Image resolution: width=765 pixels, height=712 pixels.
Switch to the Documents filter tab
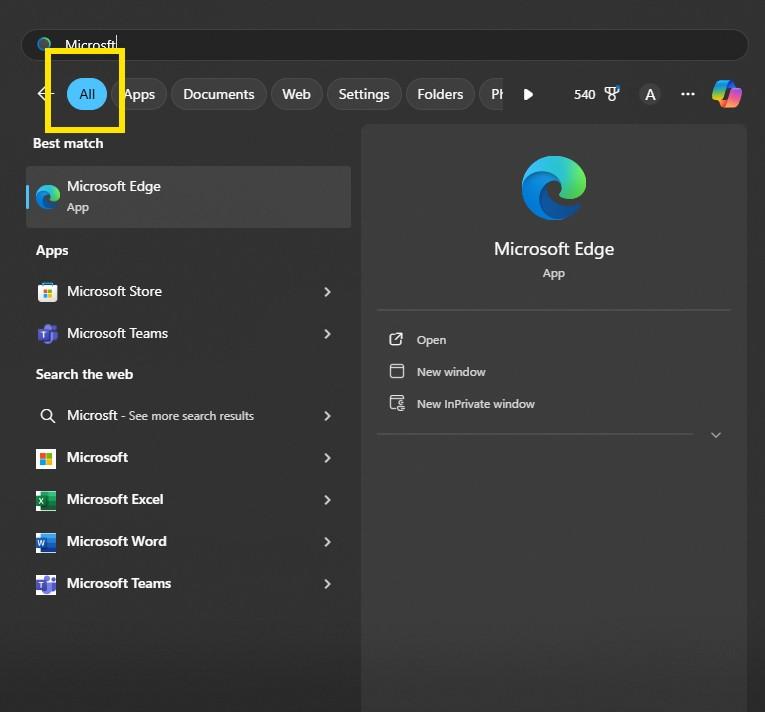[219, 94]
